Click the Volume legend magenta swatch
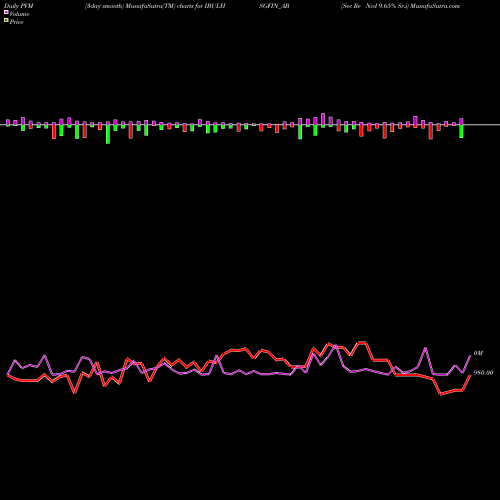Viewport: 500px width, 500px height. tap(6, 12)
